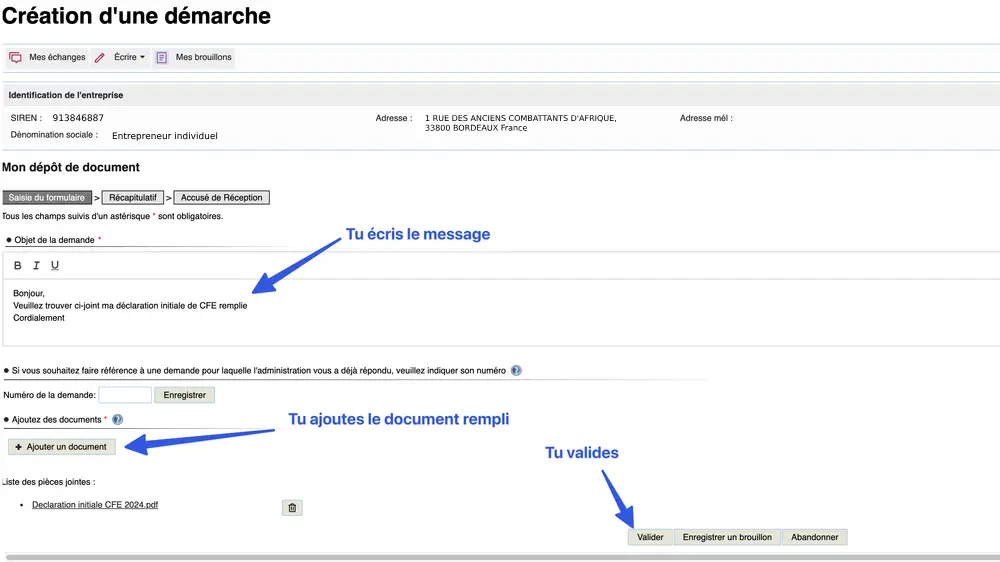Open Mes échanges tab
The width and height of the screenshot is (1000, 562).
click(47, 57)
